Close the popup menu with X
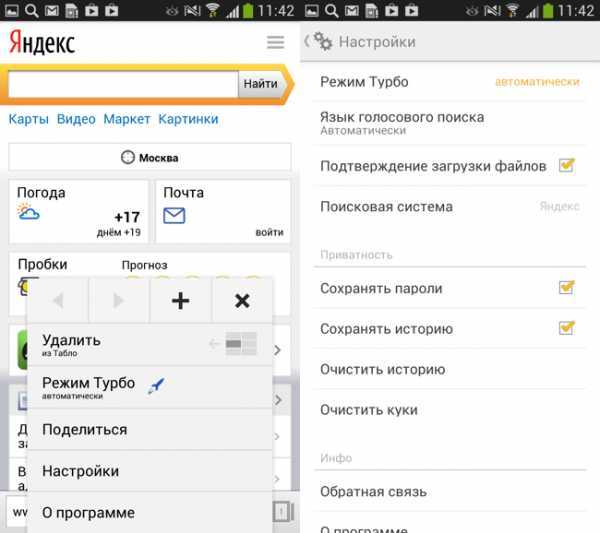Image resolution: width=600 pixels, height=533 pixels. click(242, 300)
